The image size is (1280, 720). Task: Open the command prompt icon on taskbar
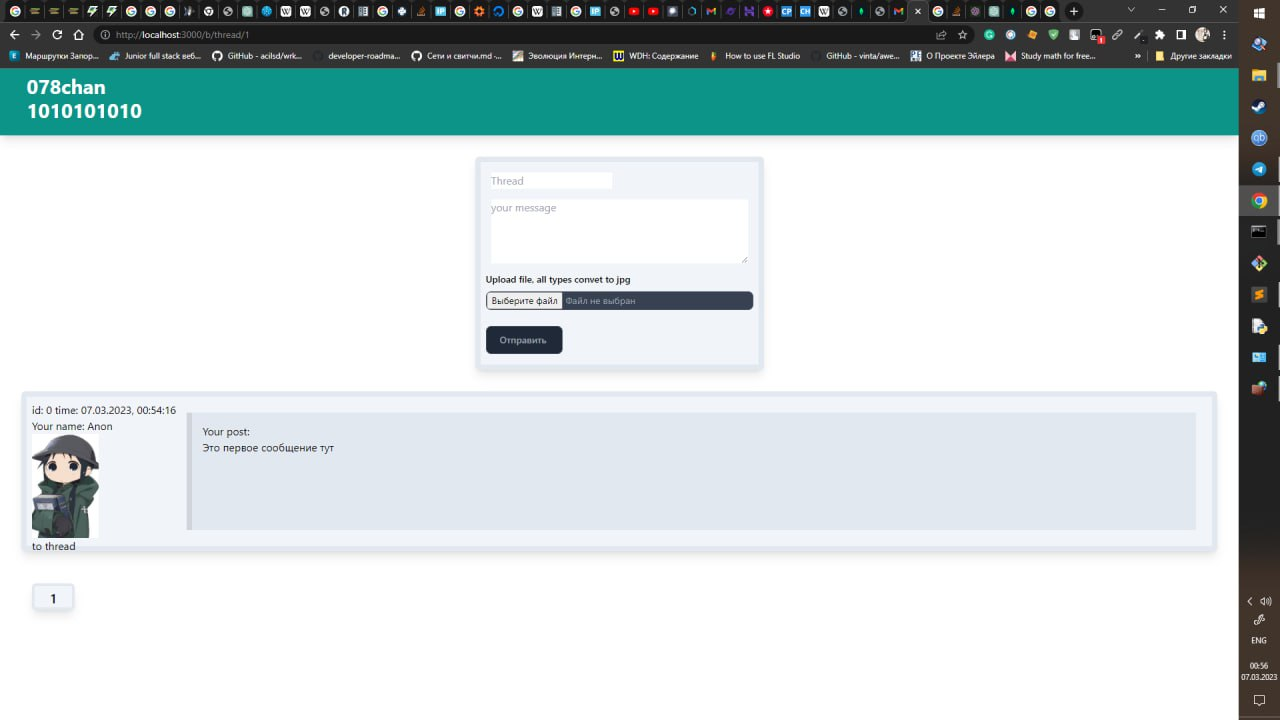1259,231
